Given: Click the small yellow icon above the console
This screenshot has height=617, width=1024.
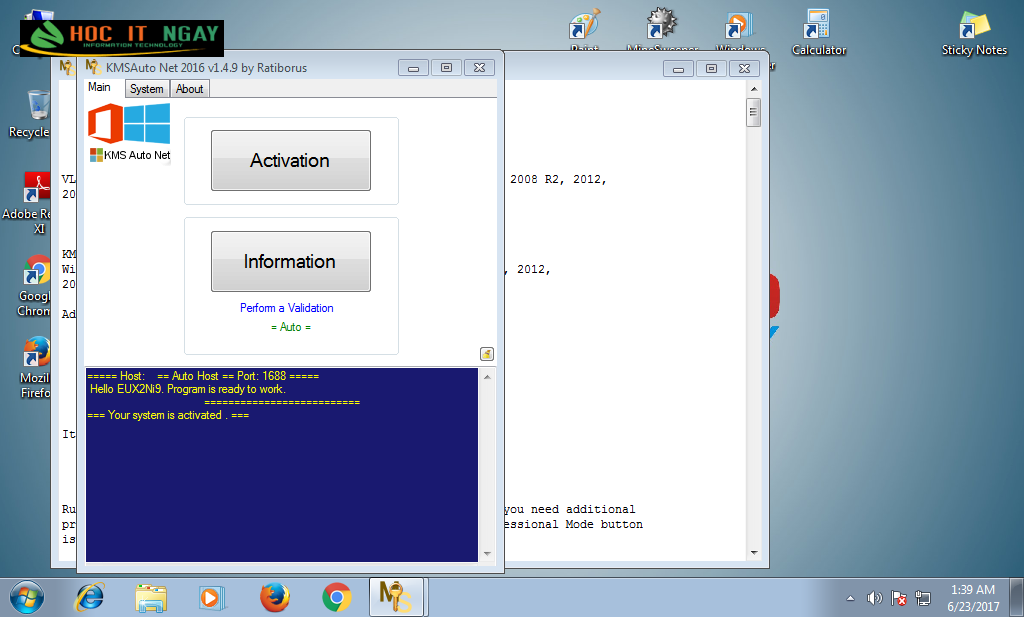Looking at the screenshot, I should coord(487,354).
